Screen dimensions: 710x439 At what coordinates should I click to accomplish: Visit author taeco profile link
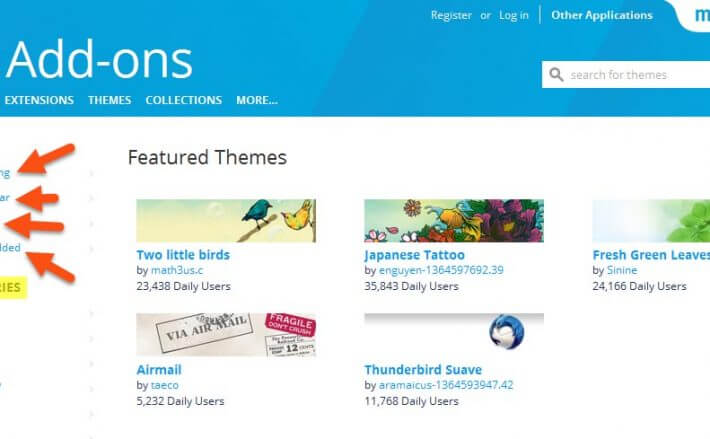click(164, 385)
